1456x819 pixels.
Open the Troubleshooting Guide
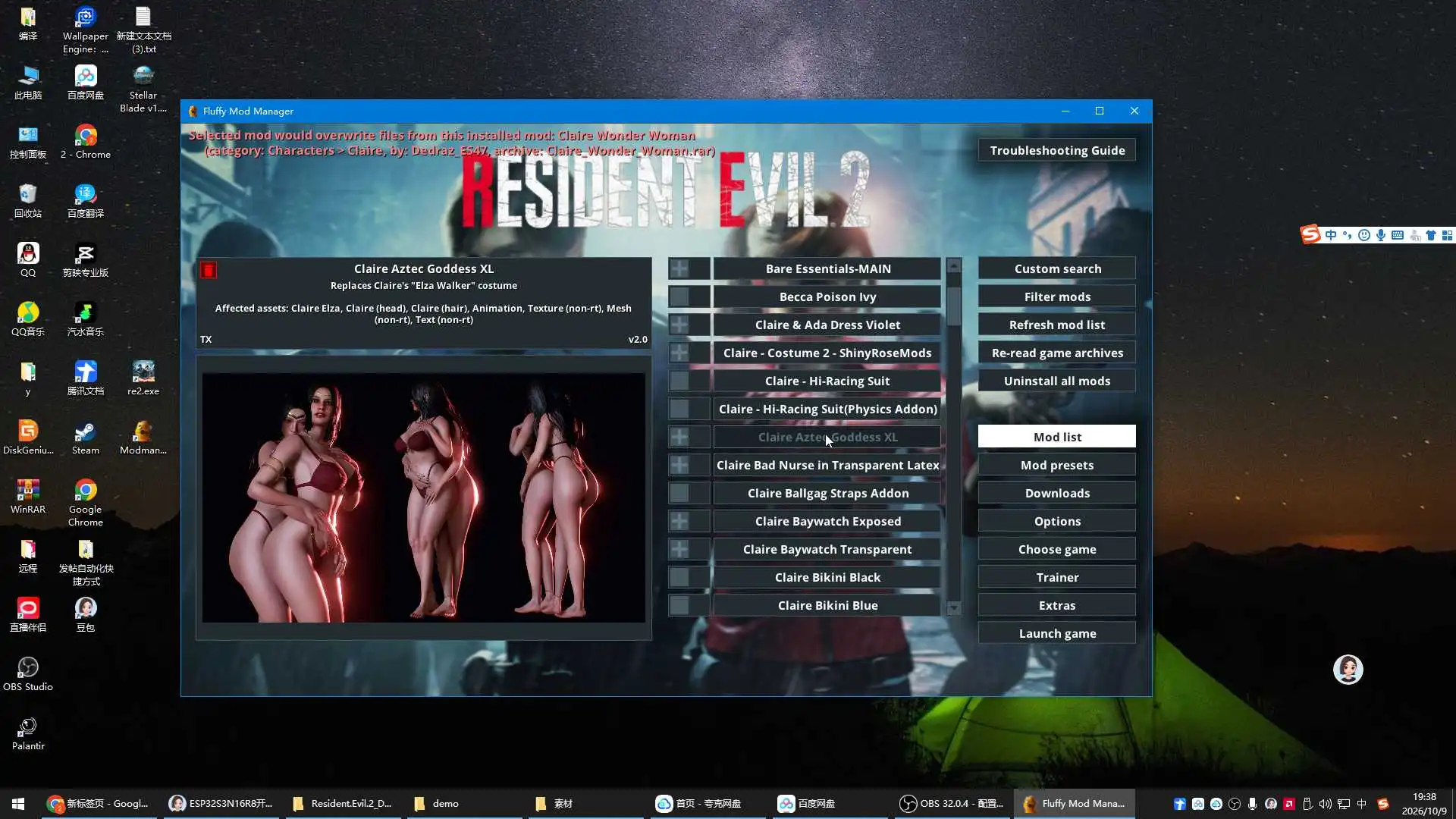[1057, 150]
